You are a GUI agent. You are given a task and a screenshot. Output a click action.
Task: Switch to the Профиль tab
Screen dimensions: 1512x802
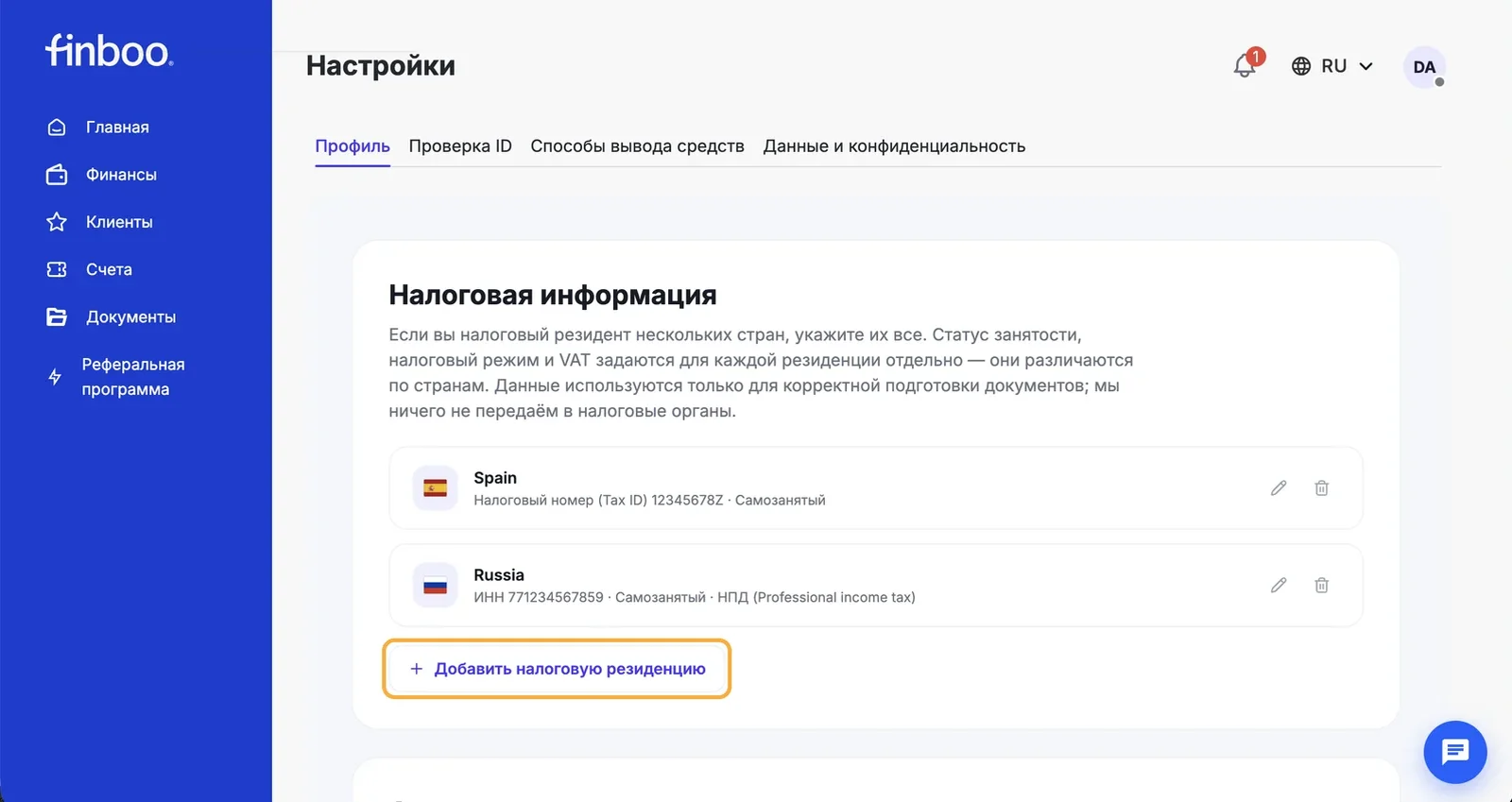tap(352, 146)
